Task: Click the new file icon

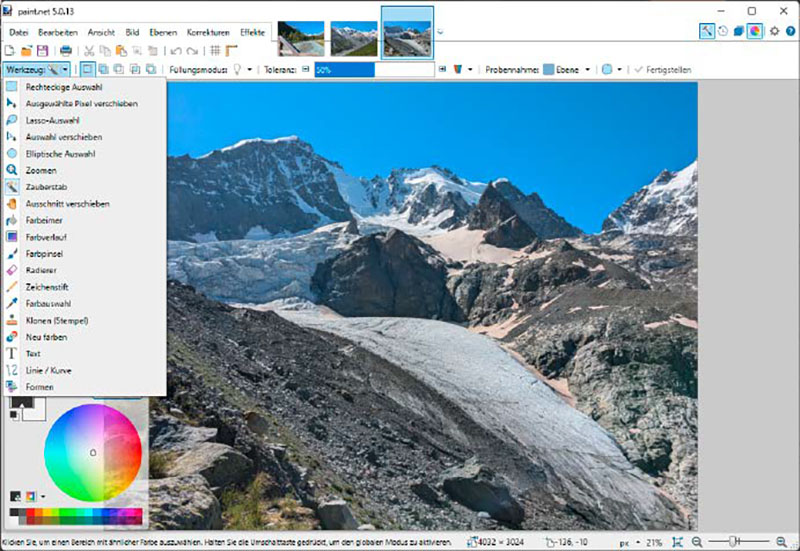Action: pos(10,51)
